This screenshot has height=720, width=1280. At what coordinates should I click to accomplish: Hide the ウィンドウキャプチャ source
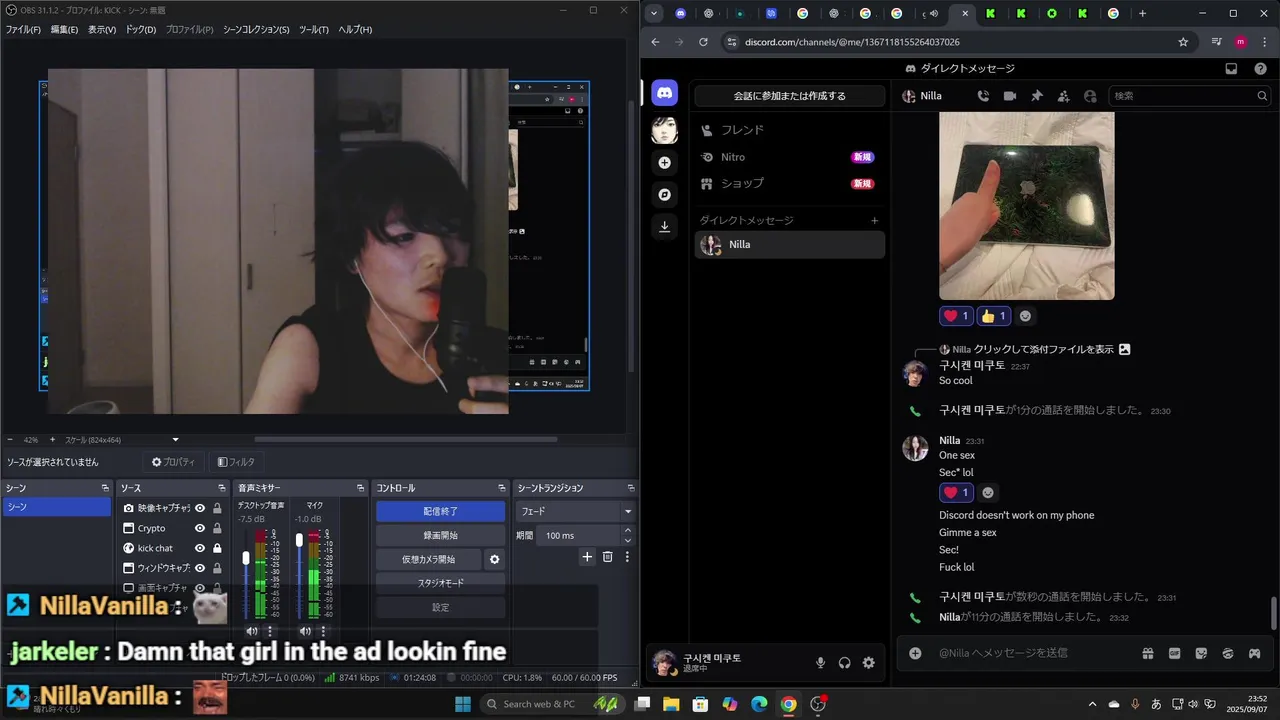pos(200,568)
